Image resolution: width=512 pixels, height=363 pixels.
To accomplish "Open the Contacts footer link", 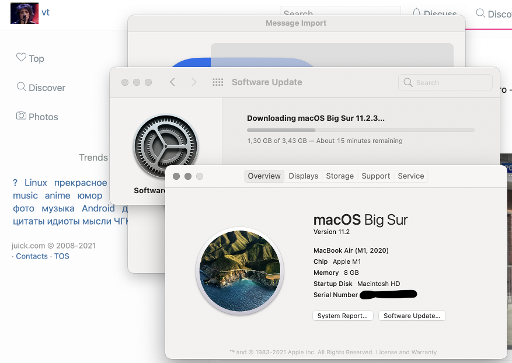I will pyautogui.click(x=32, y=256).
